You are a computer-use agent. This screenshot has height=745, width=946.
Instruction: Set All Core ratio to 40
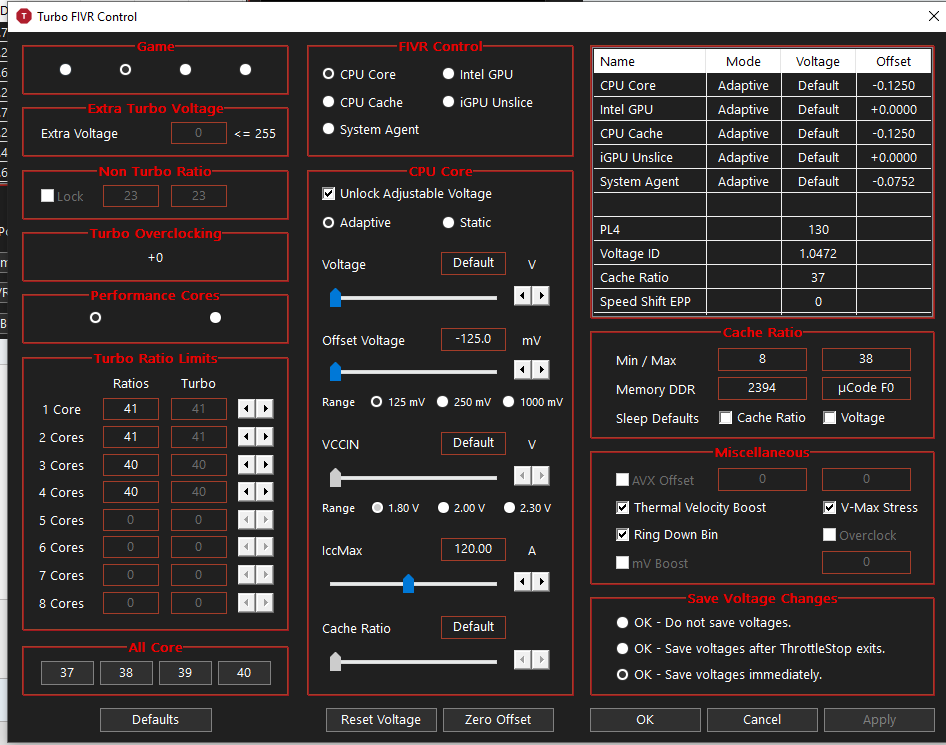pos(244,673)
